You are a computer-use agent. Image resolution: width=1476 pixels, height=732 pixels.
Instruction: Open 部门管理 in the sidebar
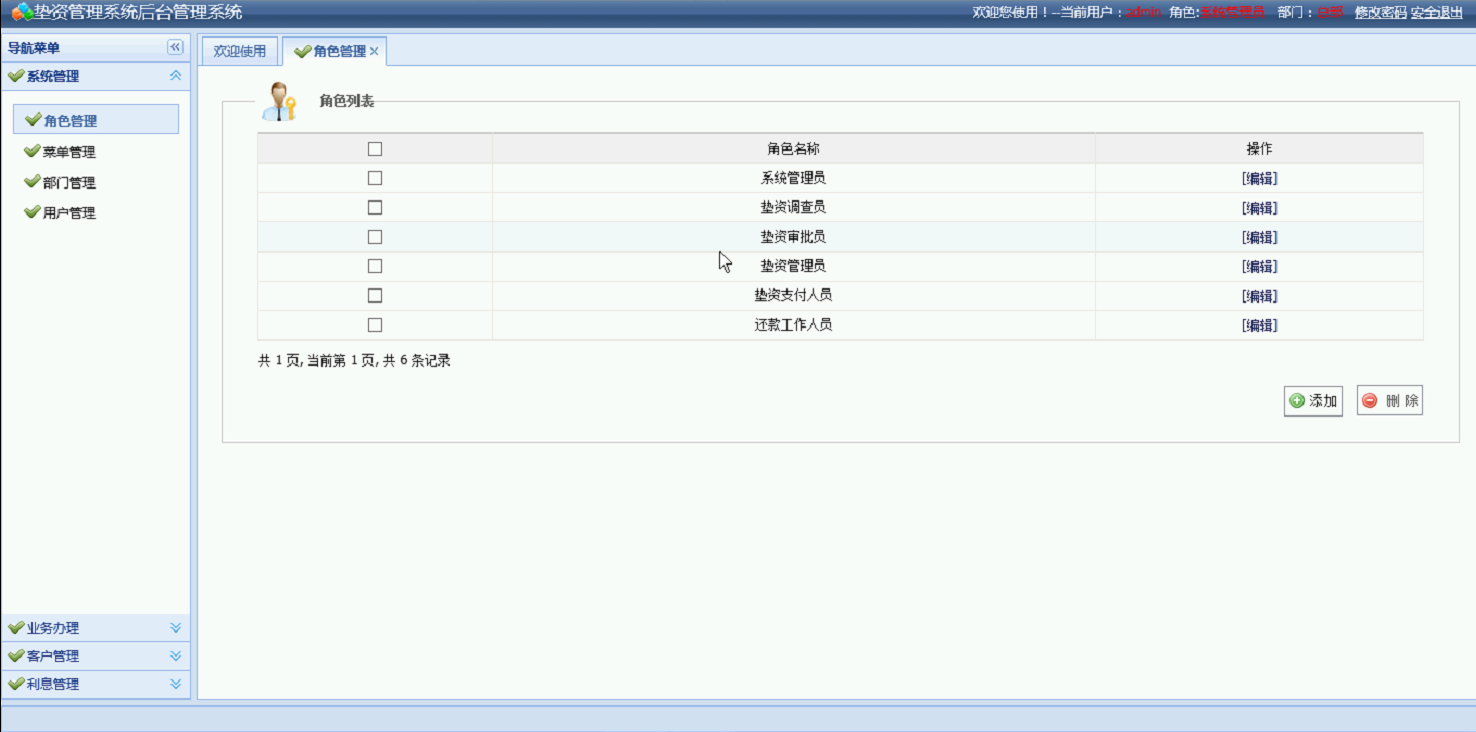click(x=69, y=183)
